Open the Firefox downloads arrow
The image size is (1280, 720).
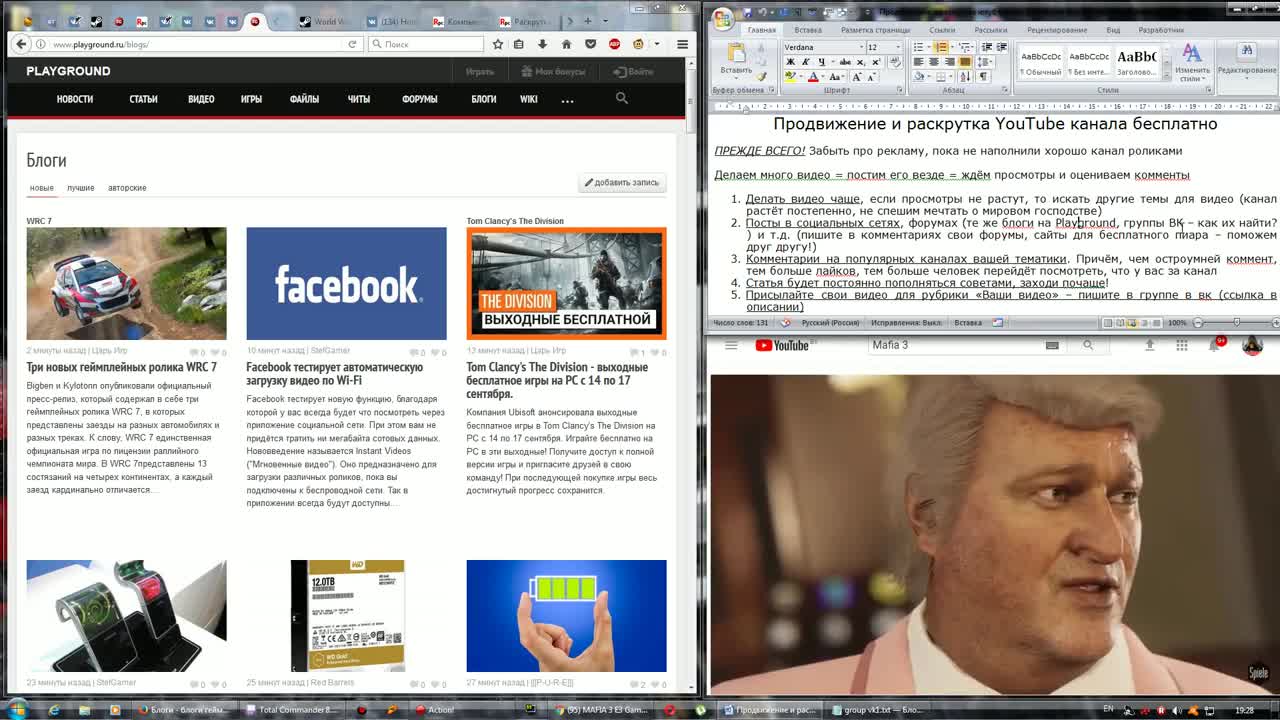(542, 44)
